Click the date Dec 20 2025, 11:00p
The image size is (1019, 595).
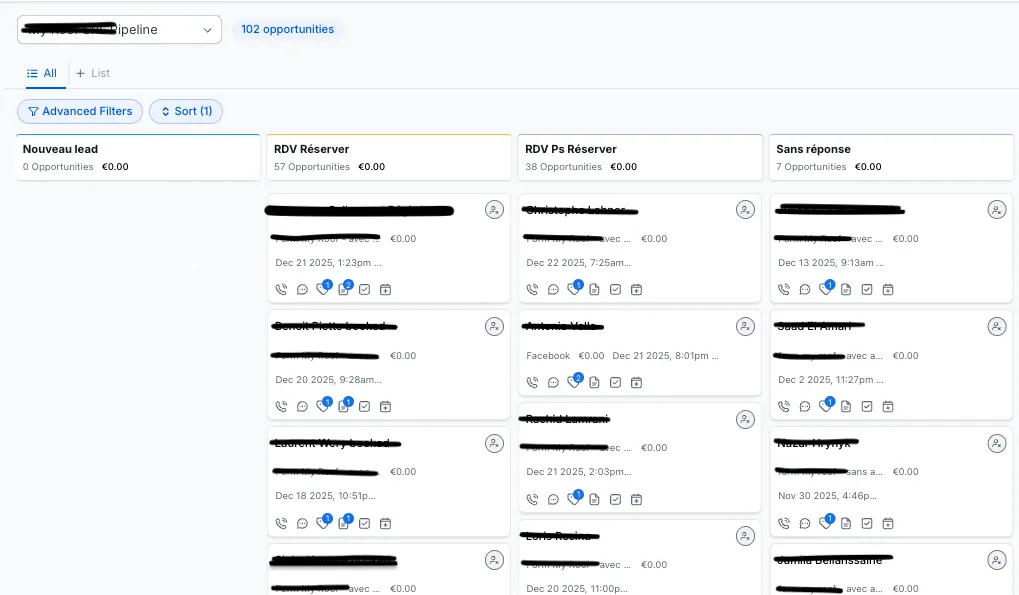(x=577, y=589)
